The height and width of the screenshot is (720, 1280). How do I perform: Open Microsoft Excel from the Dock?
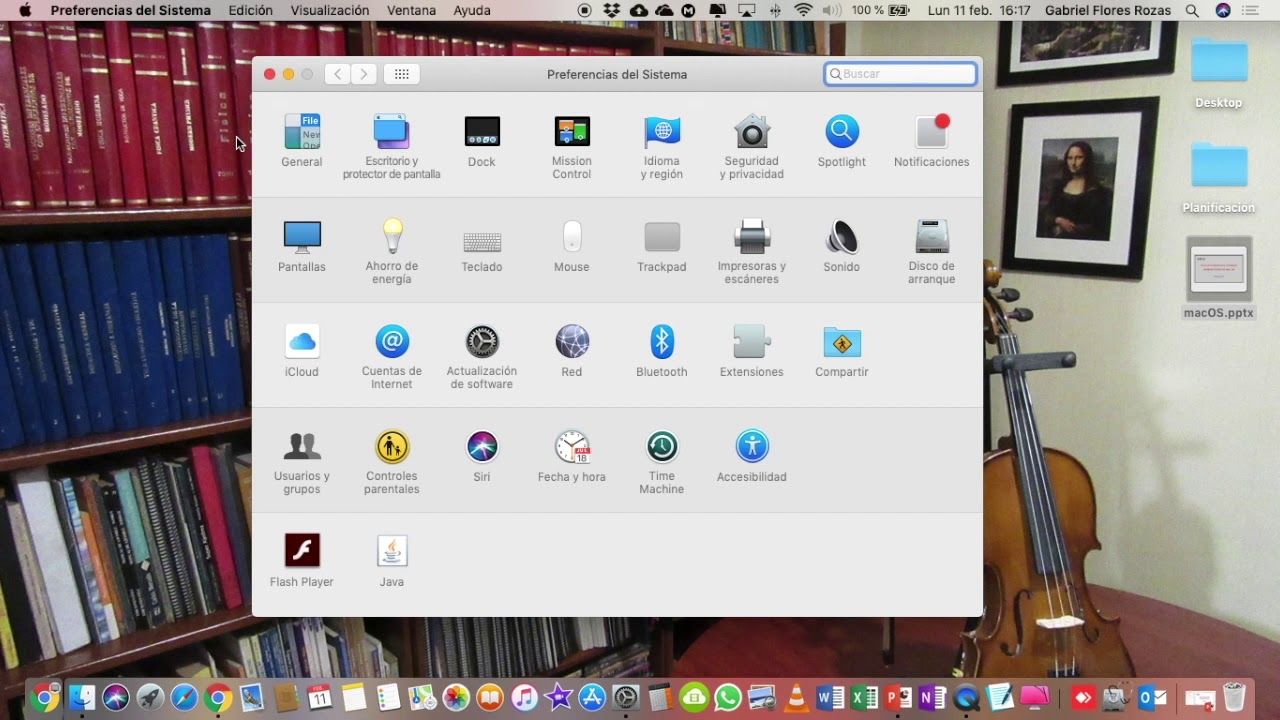pos(864,697)
